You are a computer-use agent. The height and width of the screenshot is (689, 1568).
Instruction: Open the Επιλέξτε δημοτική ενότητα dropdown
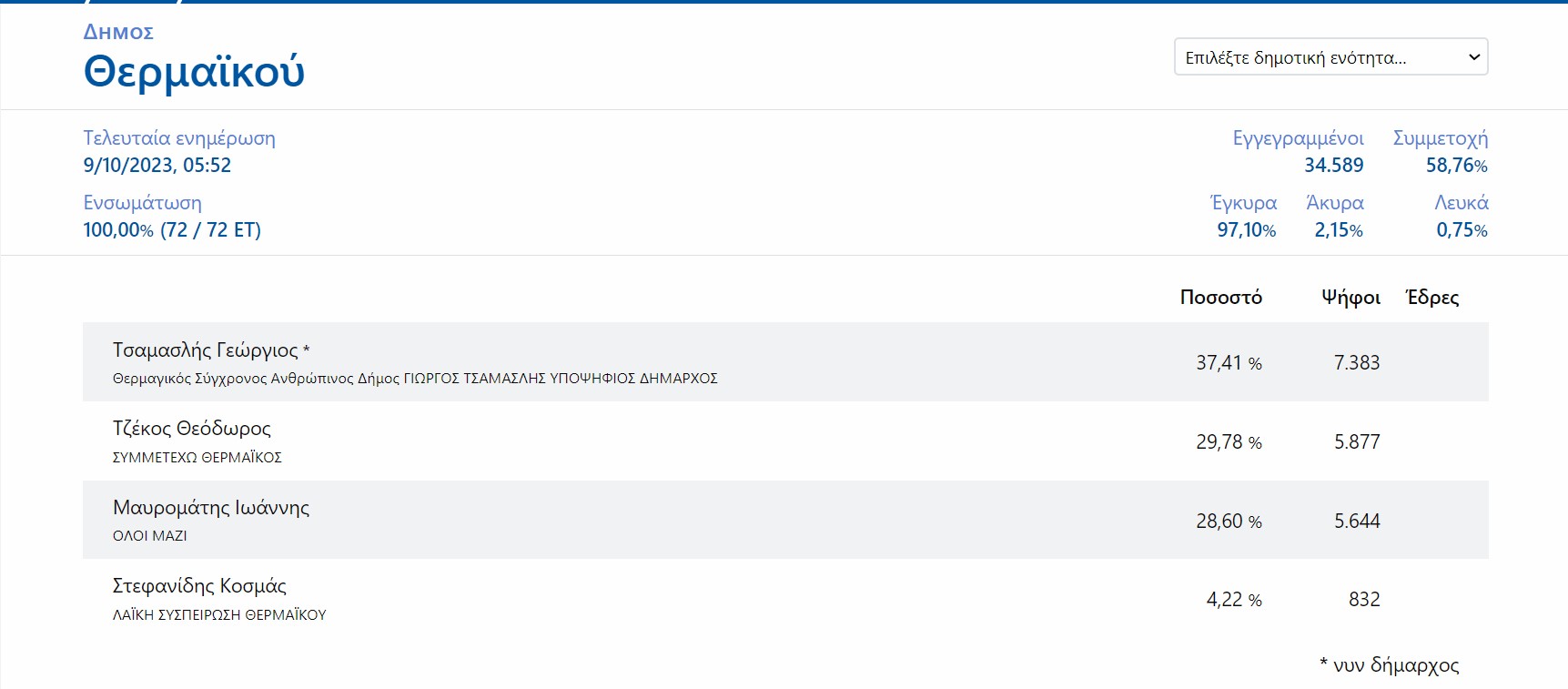pyautogui.click(x=1330, y=57)
